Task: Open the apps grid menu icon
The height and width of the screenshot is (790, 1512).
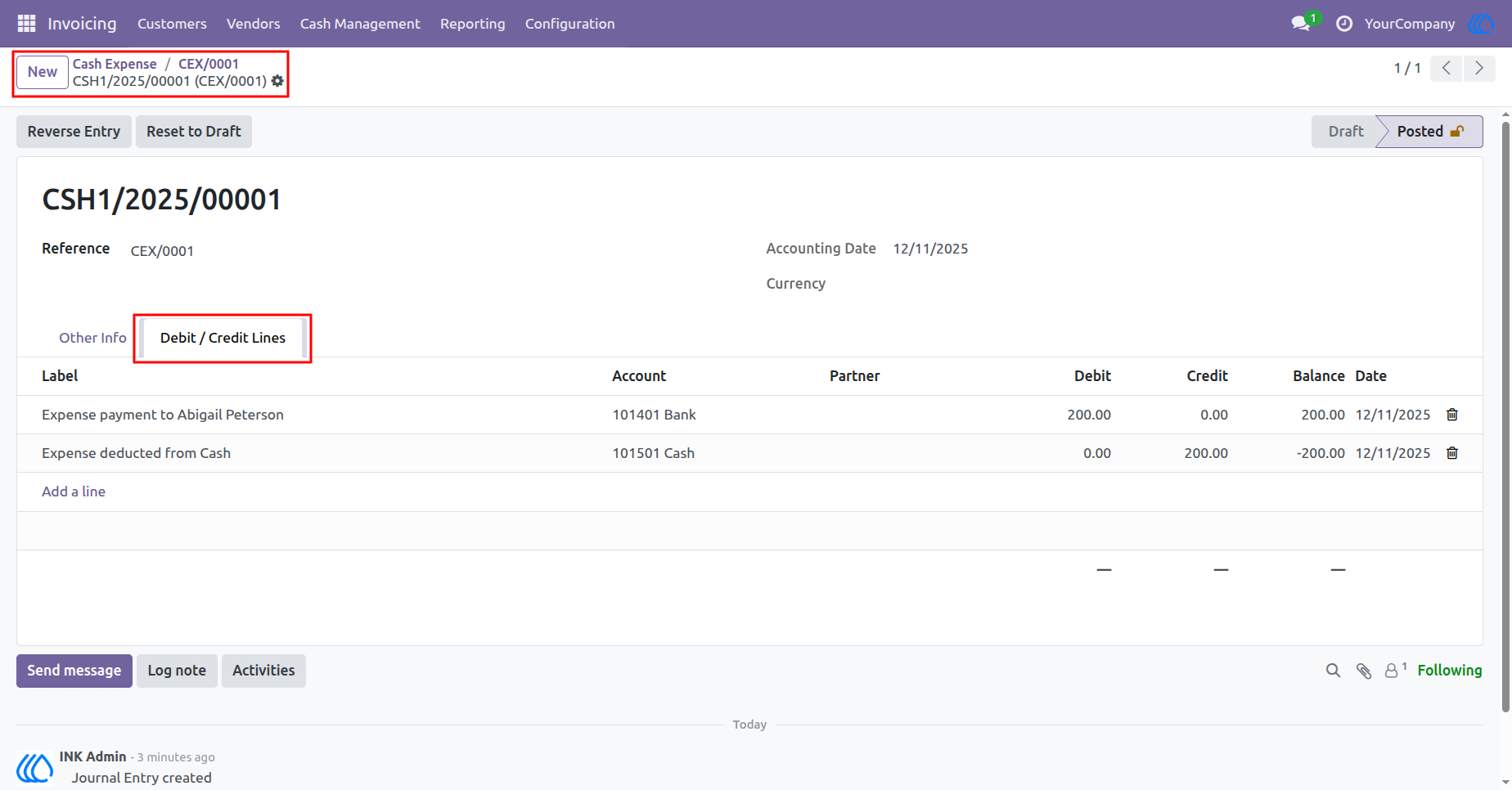Action: (26, 24)
